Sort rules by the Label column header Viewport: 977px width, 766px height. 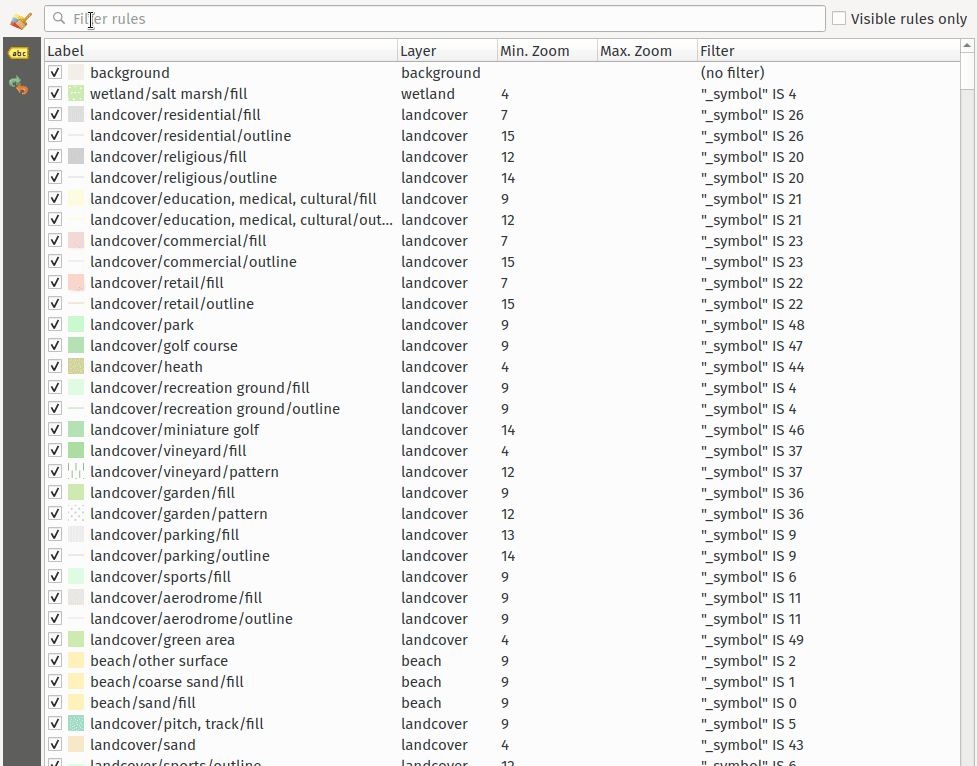click(220, 51)
